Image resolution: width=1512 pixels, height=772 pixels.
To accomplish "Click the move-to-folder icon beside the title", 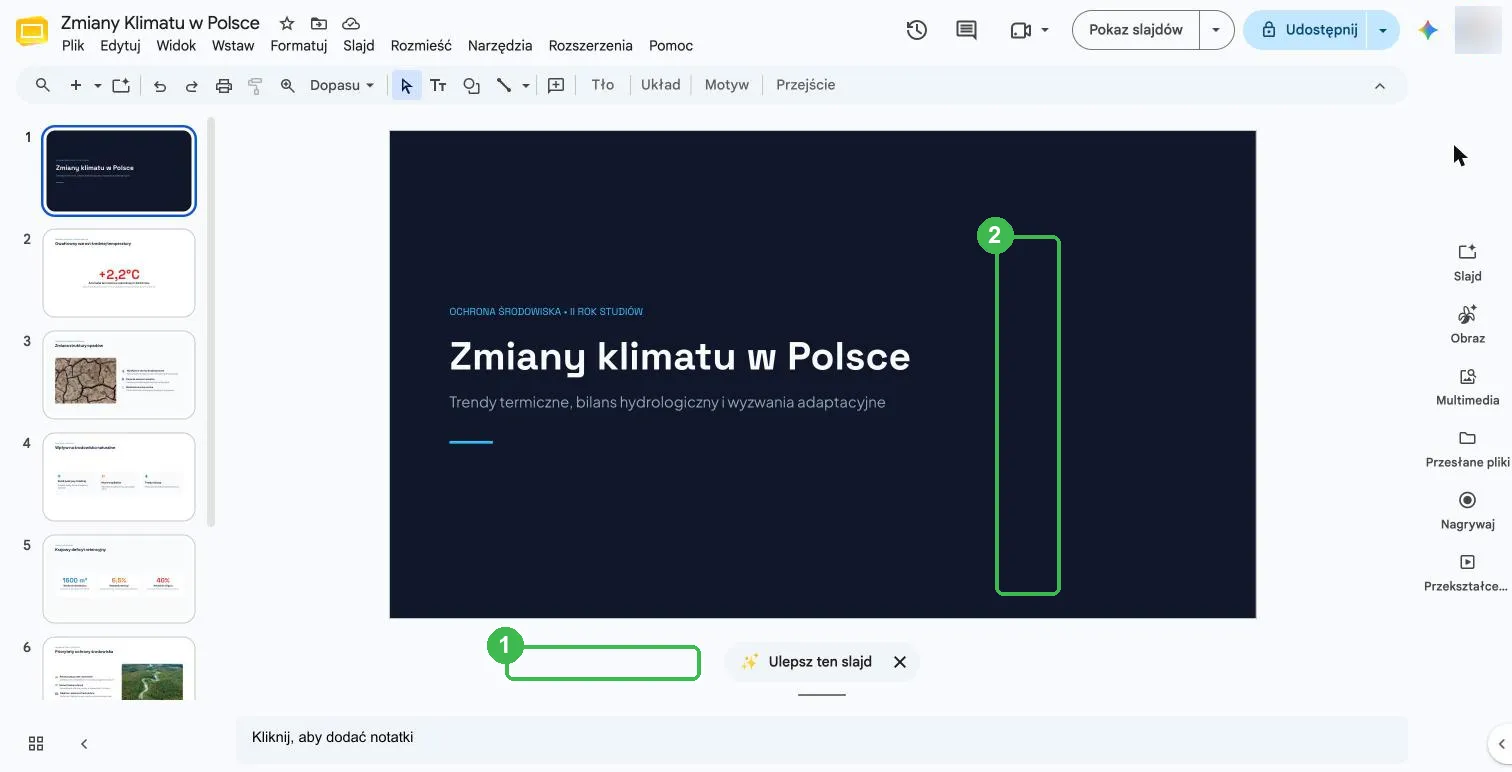I will pos(319,23).
